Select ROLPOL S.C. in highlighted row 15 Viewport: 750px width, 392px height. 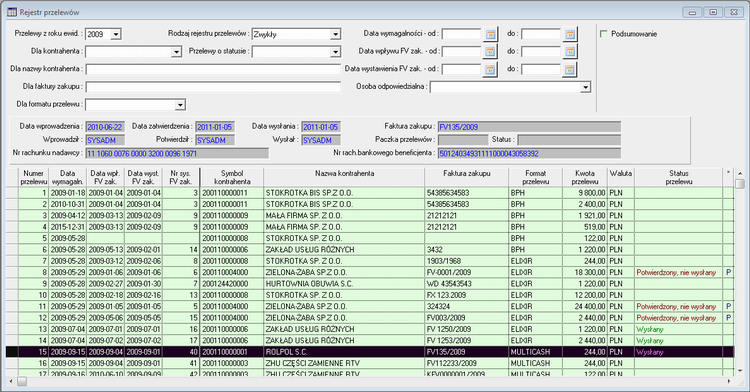pyautogui.click(x=286, y=352)
